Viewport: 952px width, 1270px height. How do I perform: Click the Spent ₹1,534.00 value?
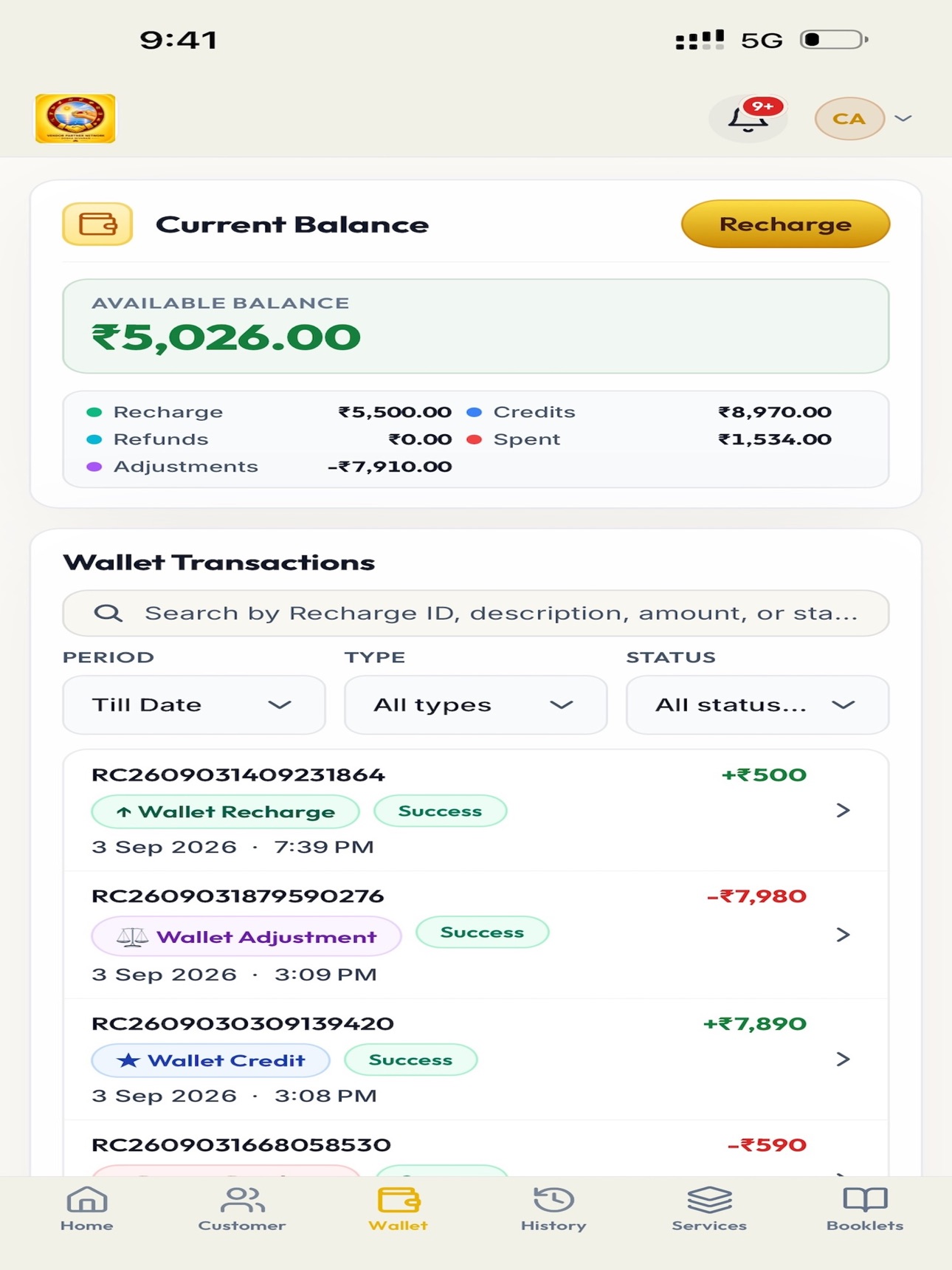point(775,439)
